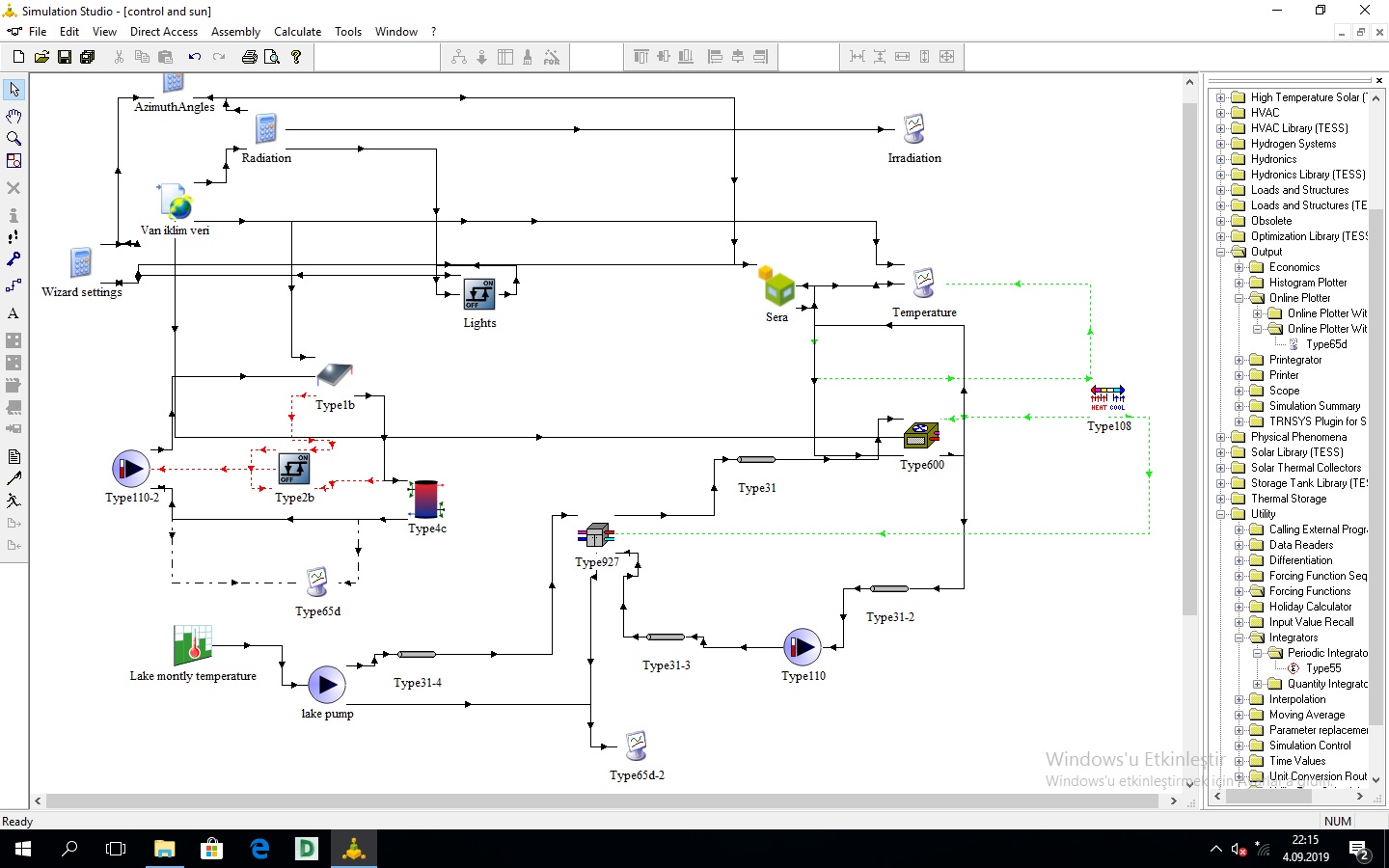Select the Type4c storage tank component
1389x868 pixels.
click(x=426, y=500)
